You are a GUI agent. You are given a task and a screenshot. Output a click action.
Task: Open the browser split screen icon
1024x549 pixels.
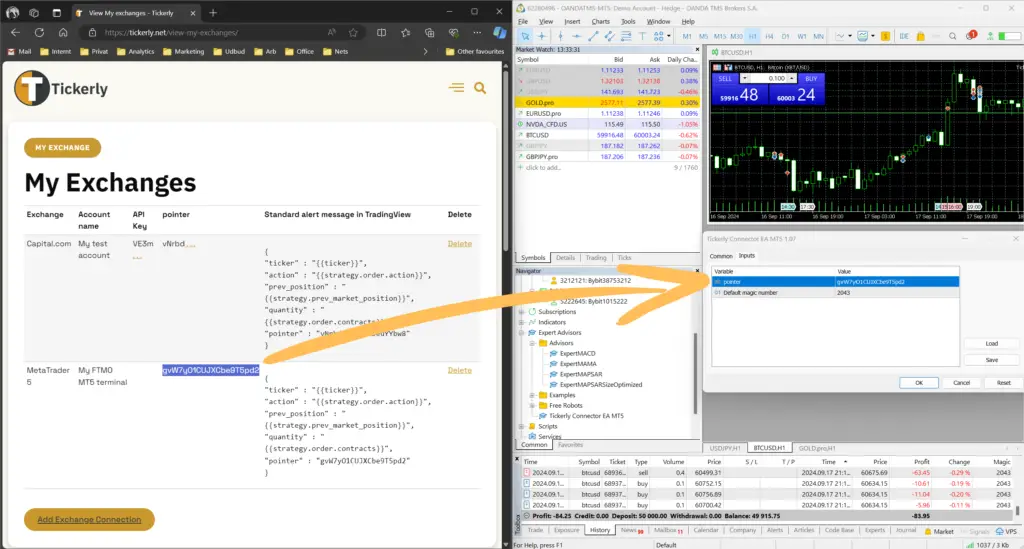[x=381, y=32]
